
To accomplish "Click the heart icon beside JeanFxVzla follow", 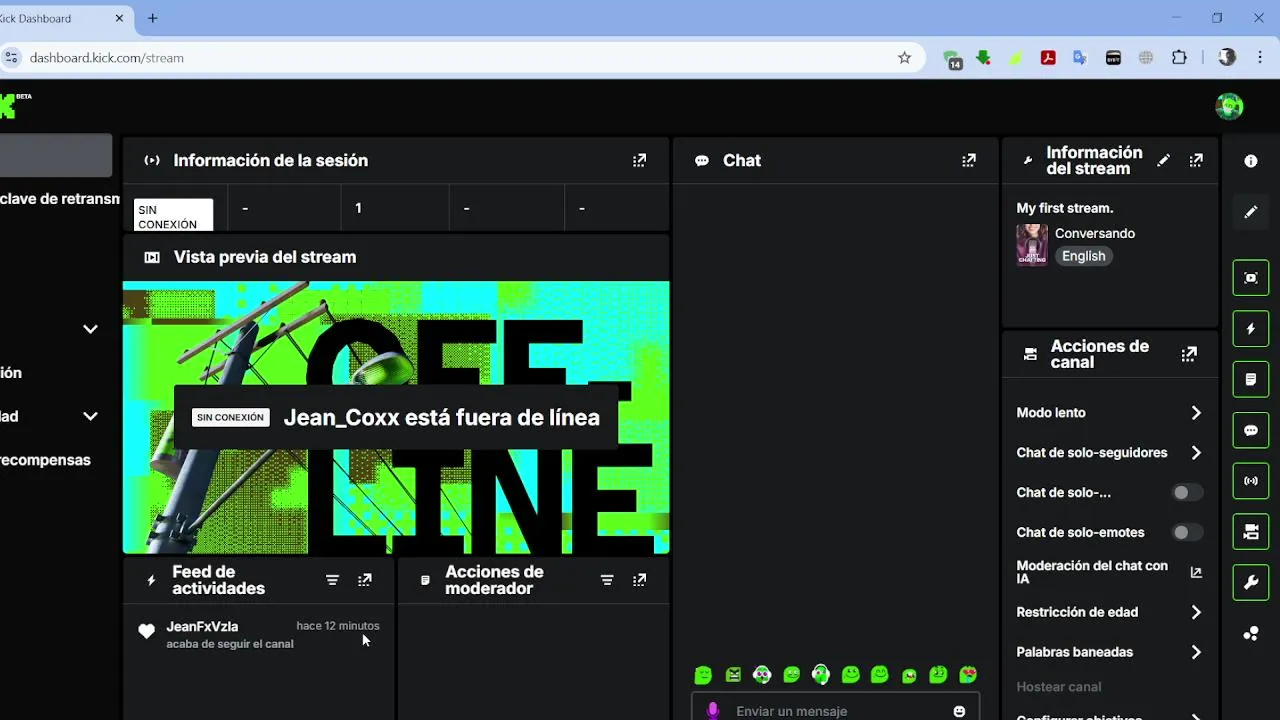I will point(147,631).
